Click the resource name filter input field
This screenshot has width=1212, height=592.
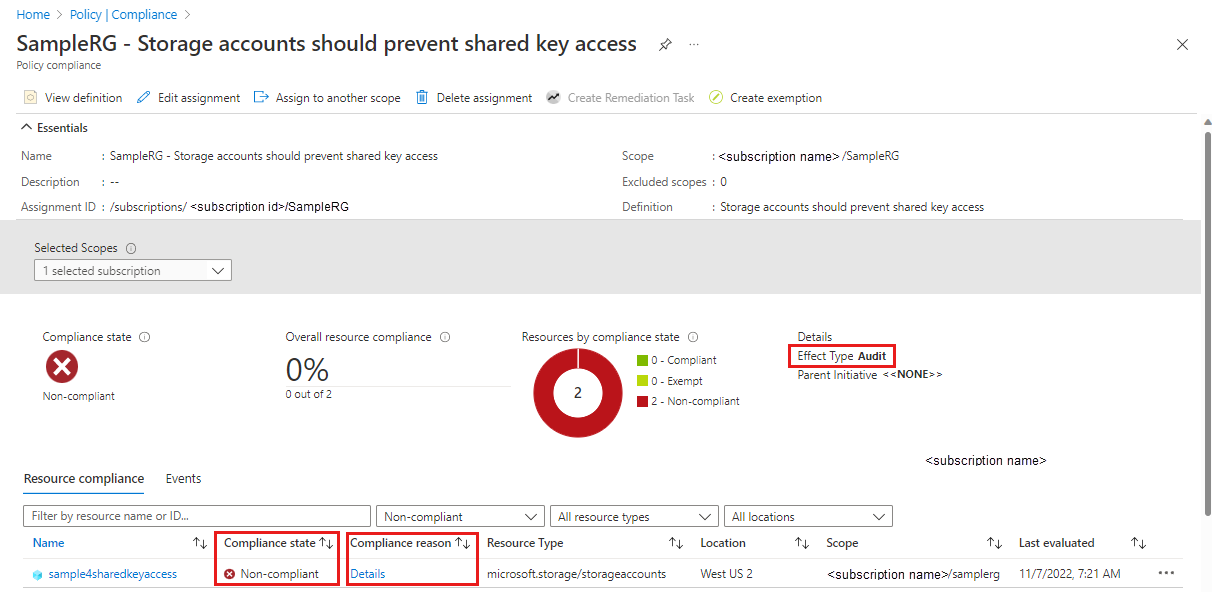click(x=197, y=517)
